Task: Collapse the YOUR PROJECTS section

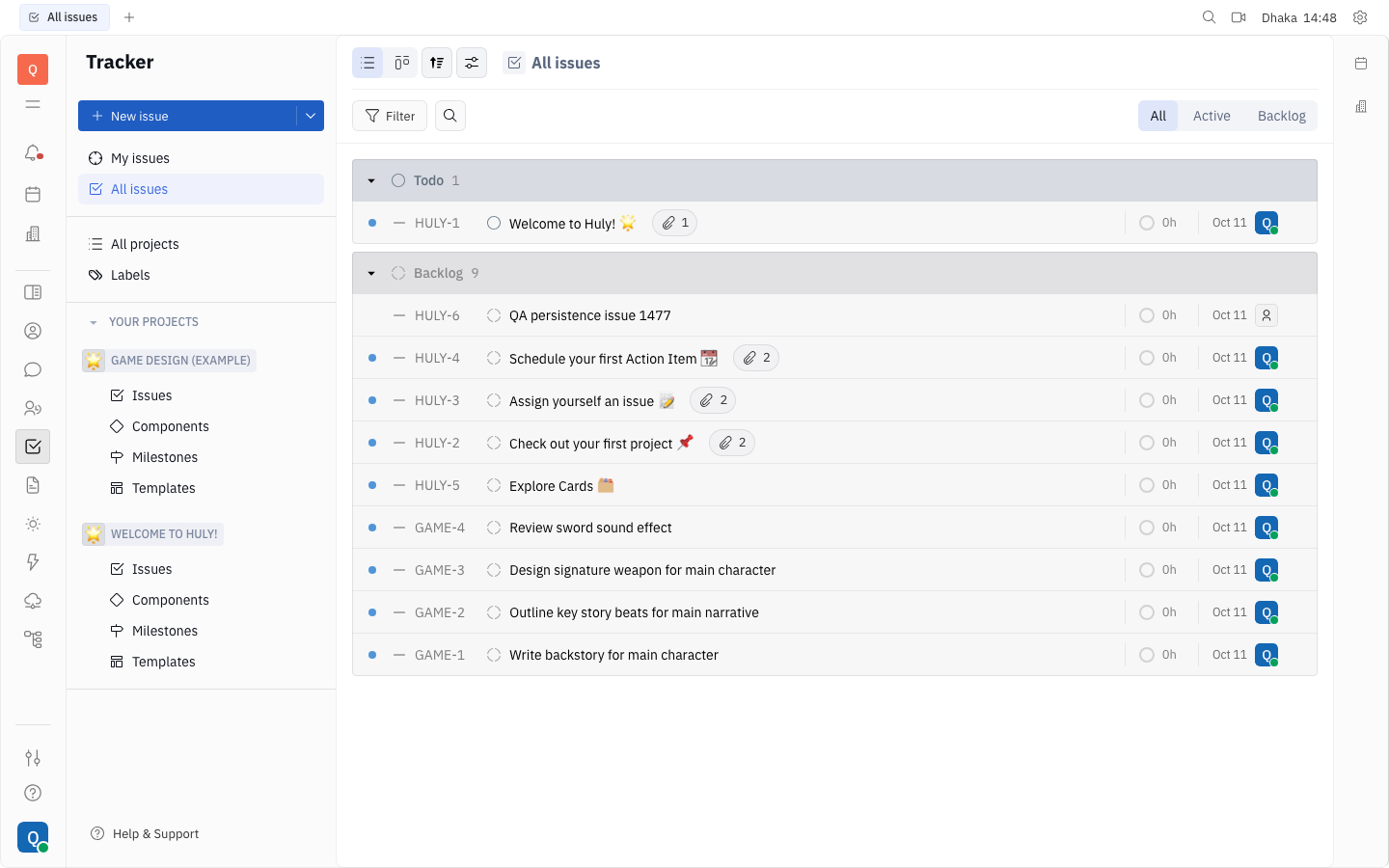Action: (x=94, y=322)
